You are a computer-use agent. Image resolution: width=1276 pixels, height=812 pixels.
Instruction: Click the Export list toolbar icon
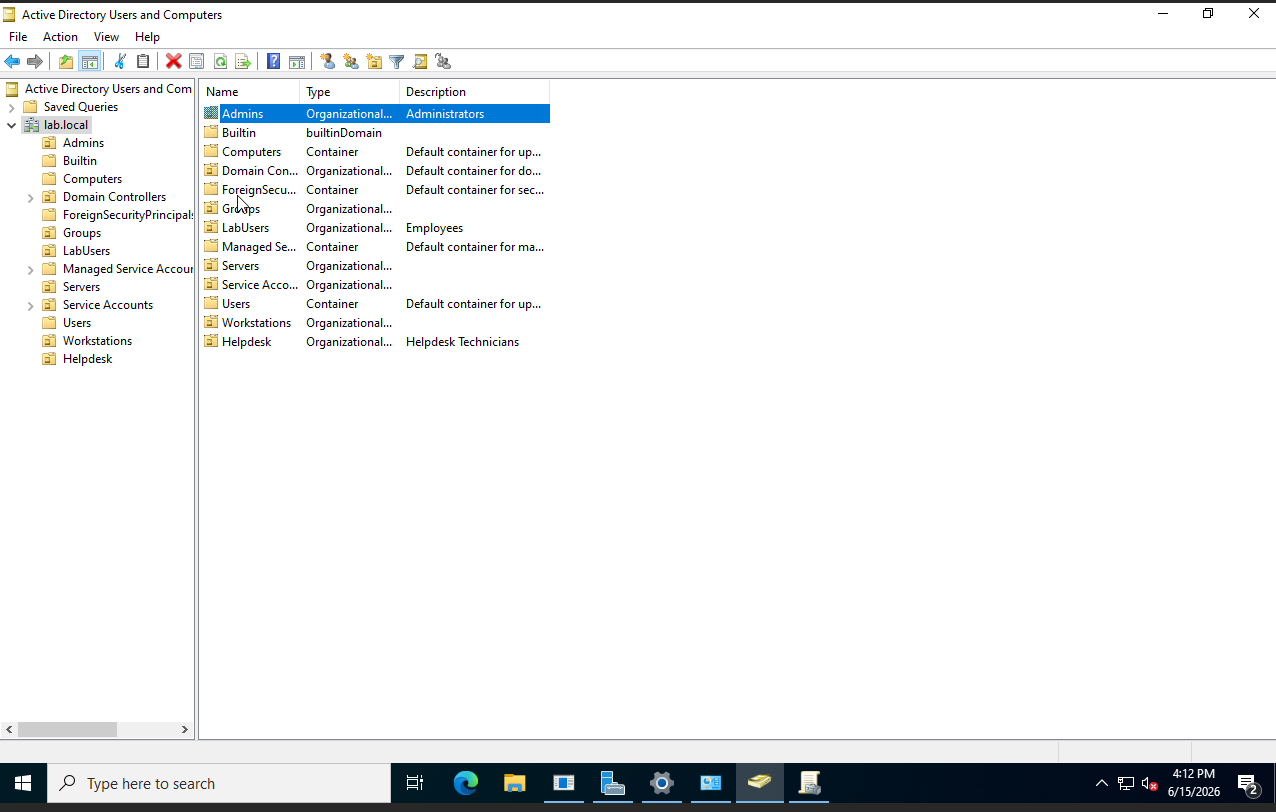[x=243, y=62]
